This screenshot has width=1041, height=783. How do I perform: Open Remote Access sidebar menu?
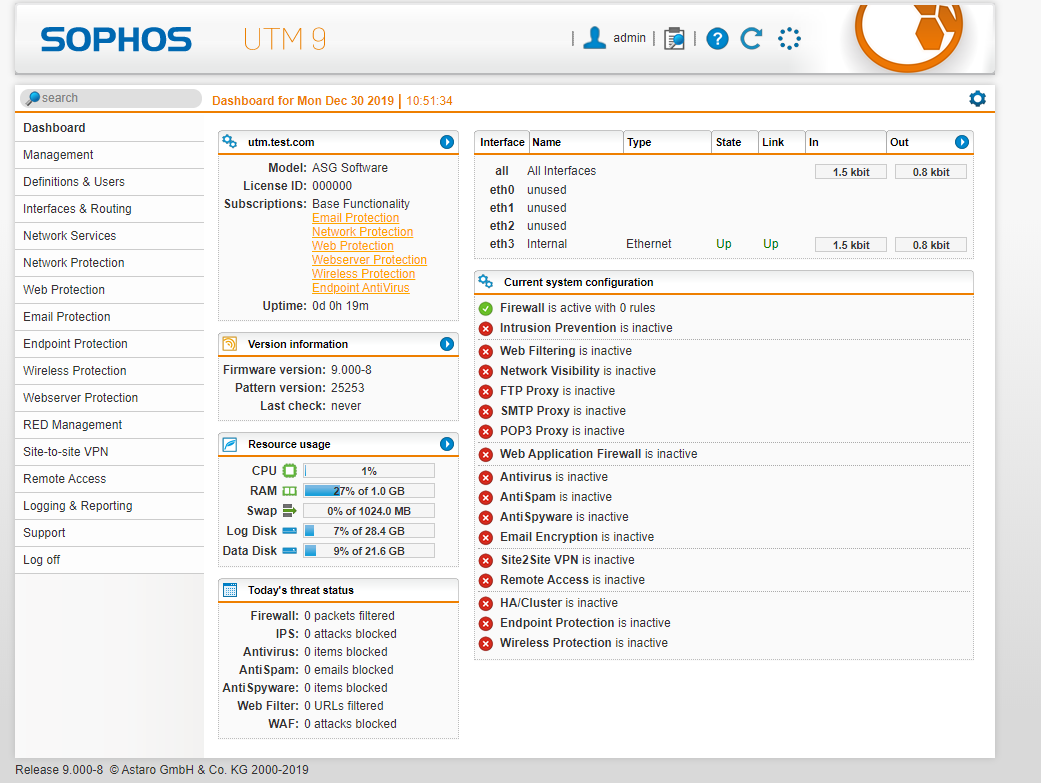[x=110, y=479]
